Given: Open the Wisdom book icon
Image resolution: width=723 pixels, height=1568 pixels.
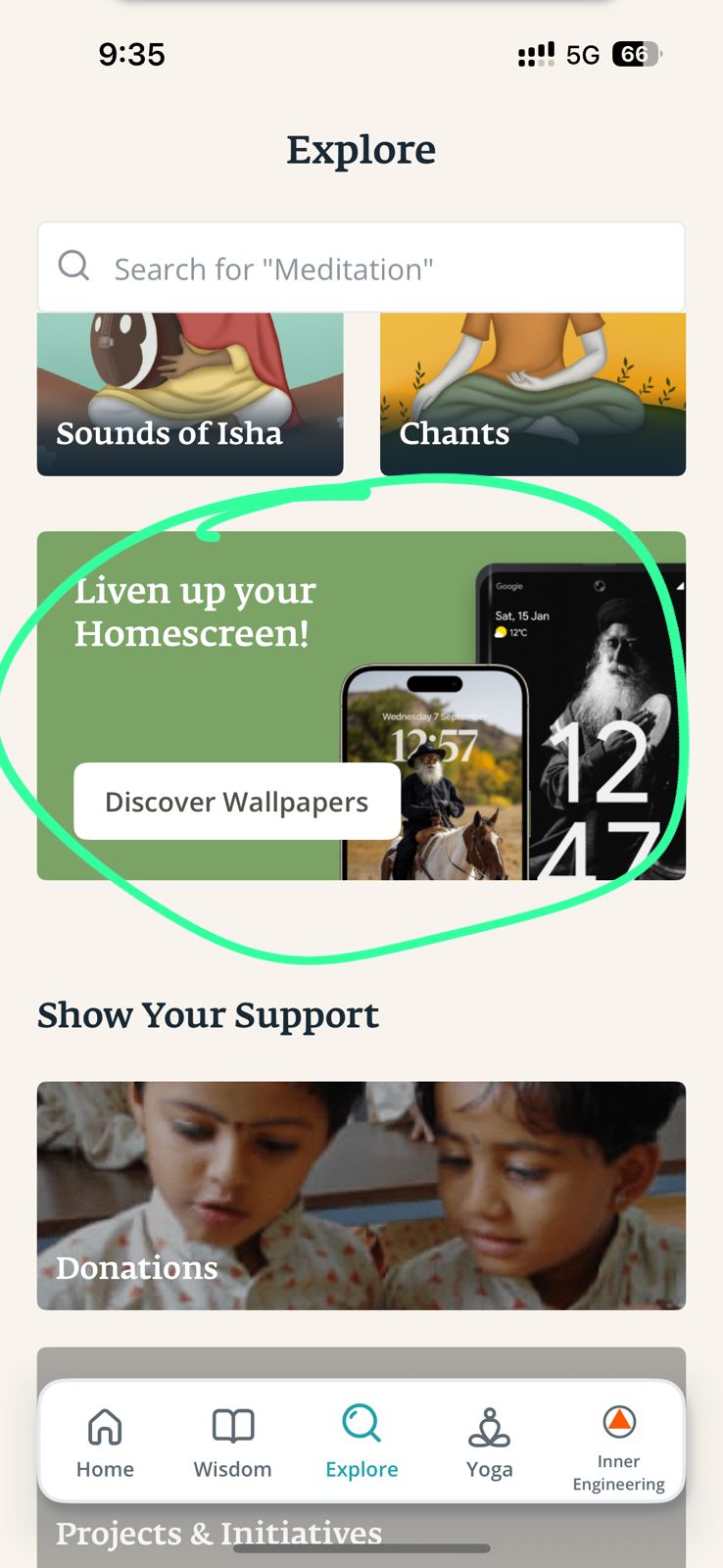Looking at the screenshot, I should point(233,1426).
